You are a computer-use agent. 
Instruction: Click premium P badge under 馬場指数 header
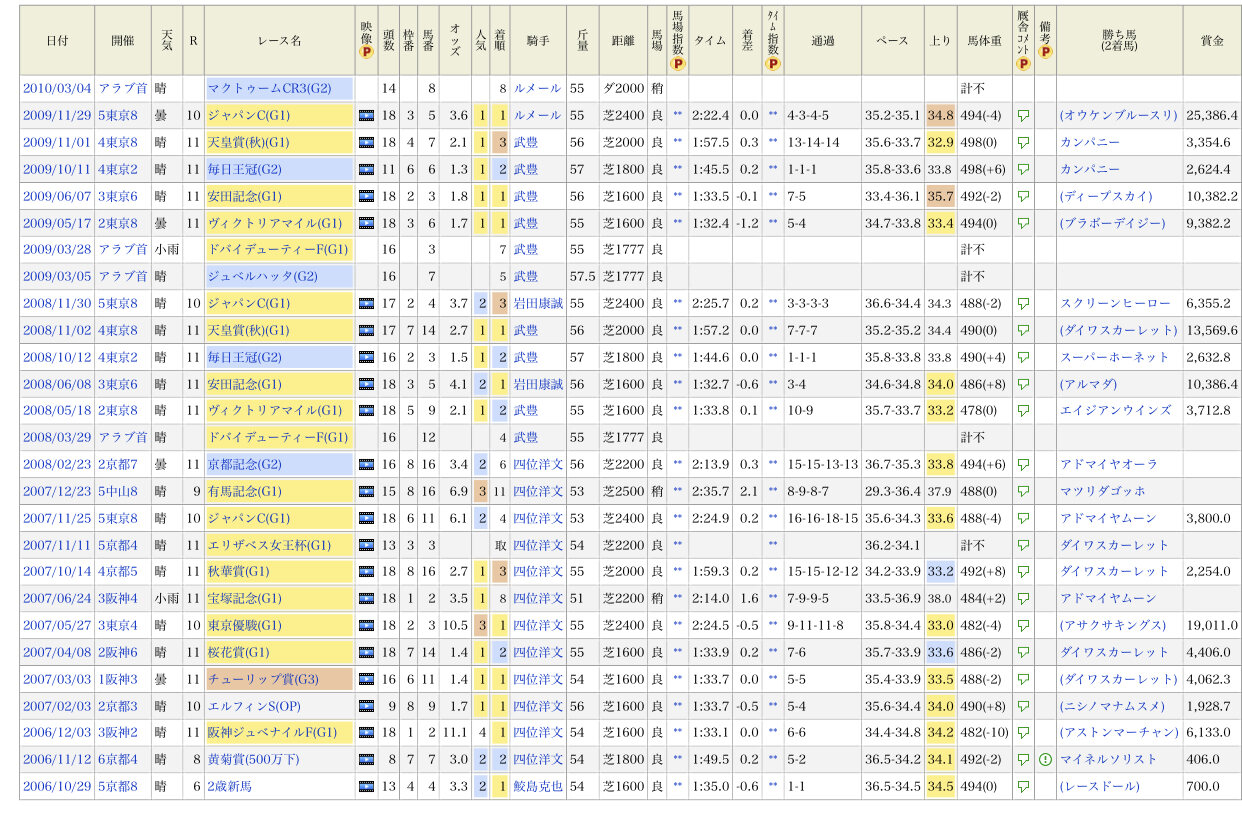click(x=678, y=64)
